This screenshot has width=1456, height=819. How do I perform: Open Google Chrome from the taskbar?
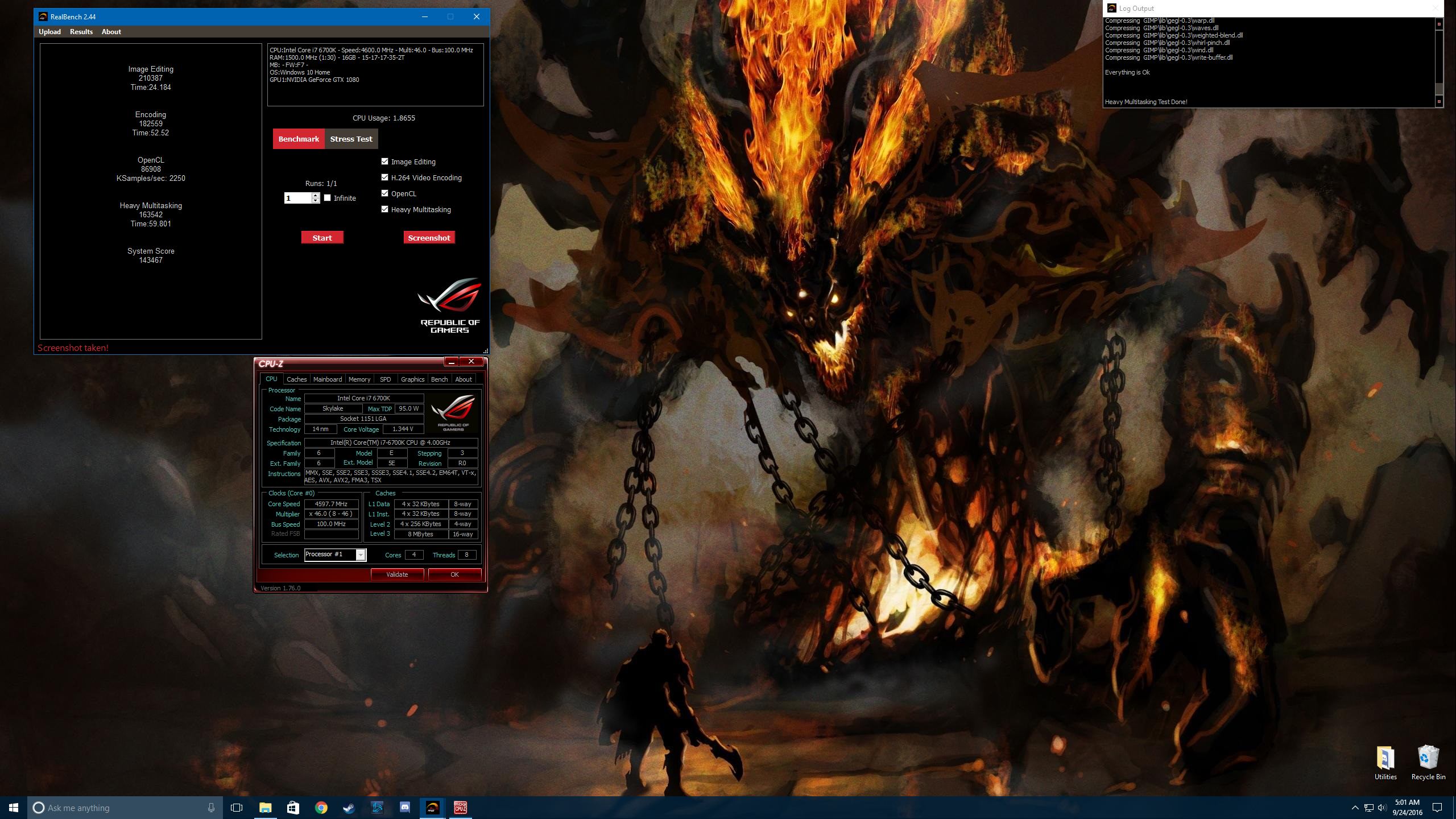(x=321, y=808)
